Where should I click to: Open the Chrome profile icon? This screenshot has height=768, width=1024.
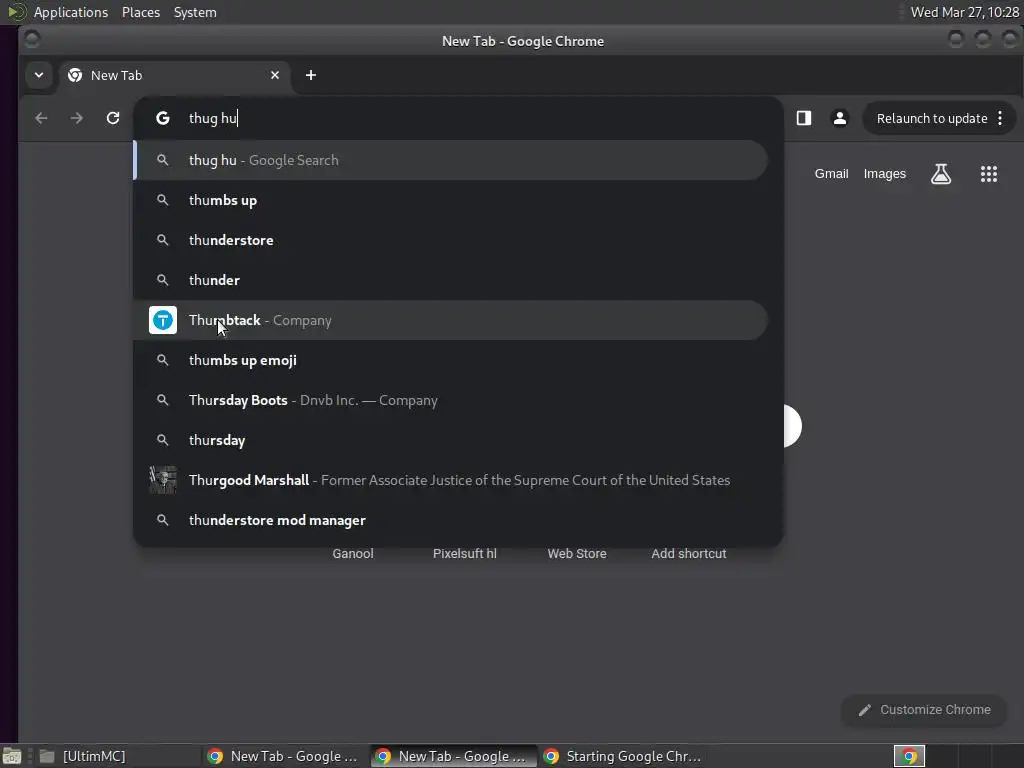(x=840, y=118)
